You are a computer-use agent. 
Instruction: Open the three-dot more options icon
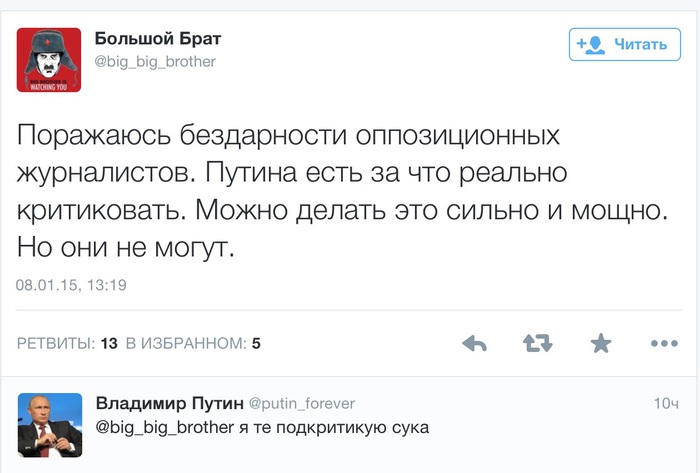coord(664,343)
